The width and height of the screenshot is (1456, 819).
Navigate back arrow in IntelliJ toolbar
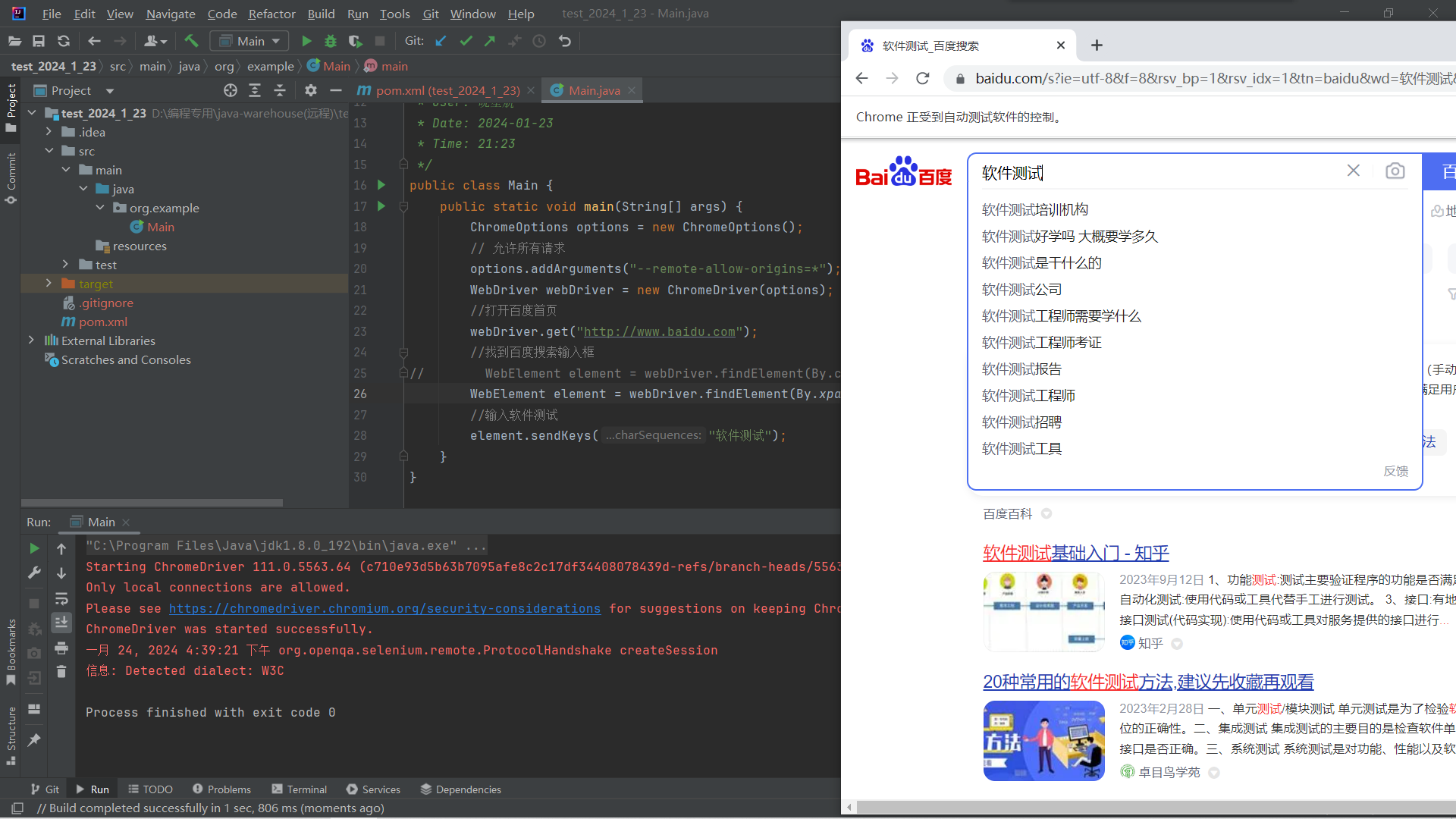tap(94, 41)
